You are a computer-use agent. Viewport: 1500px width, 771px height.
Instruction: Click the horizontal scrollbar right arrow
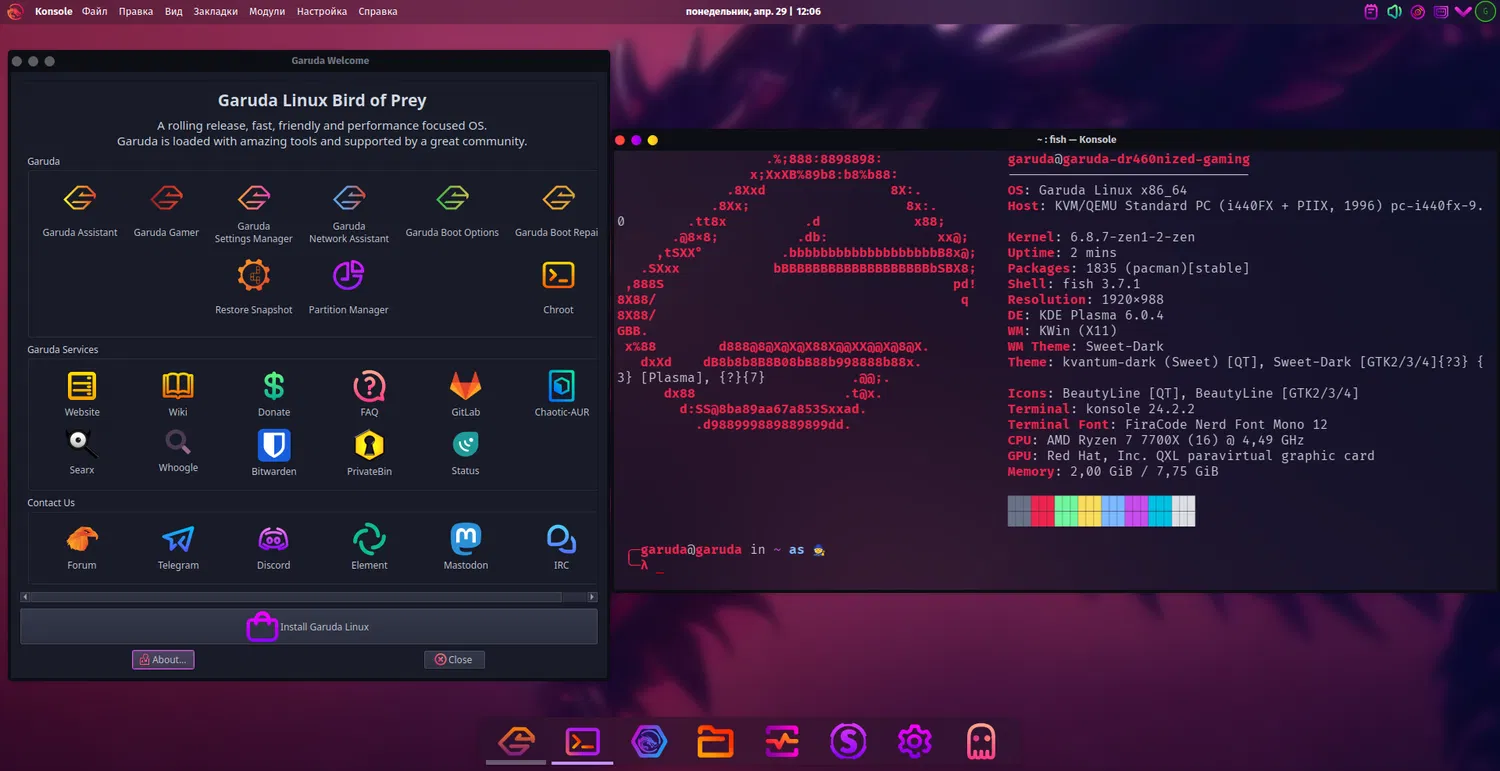pyautogui.click(x=592, y=597)
